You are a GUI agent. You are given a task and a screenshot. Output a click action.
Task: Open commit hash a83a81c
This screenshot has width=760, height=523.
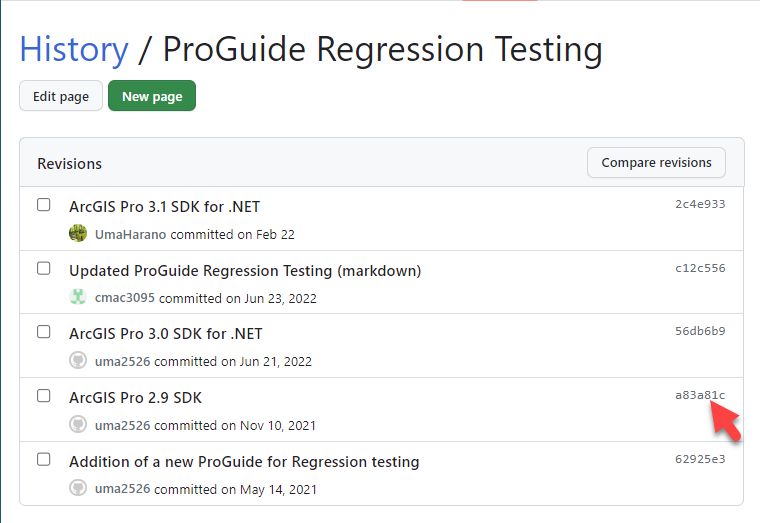click(700, 395)
